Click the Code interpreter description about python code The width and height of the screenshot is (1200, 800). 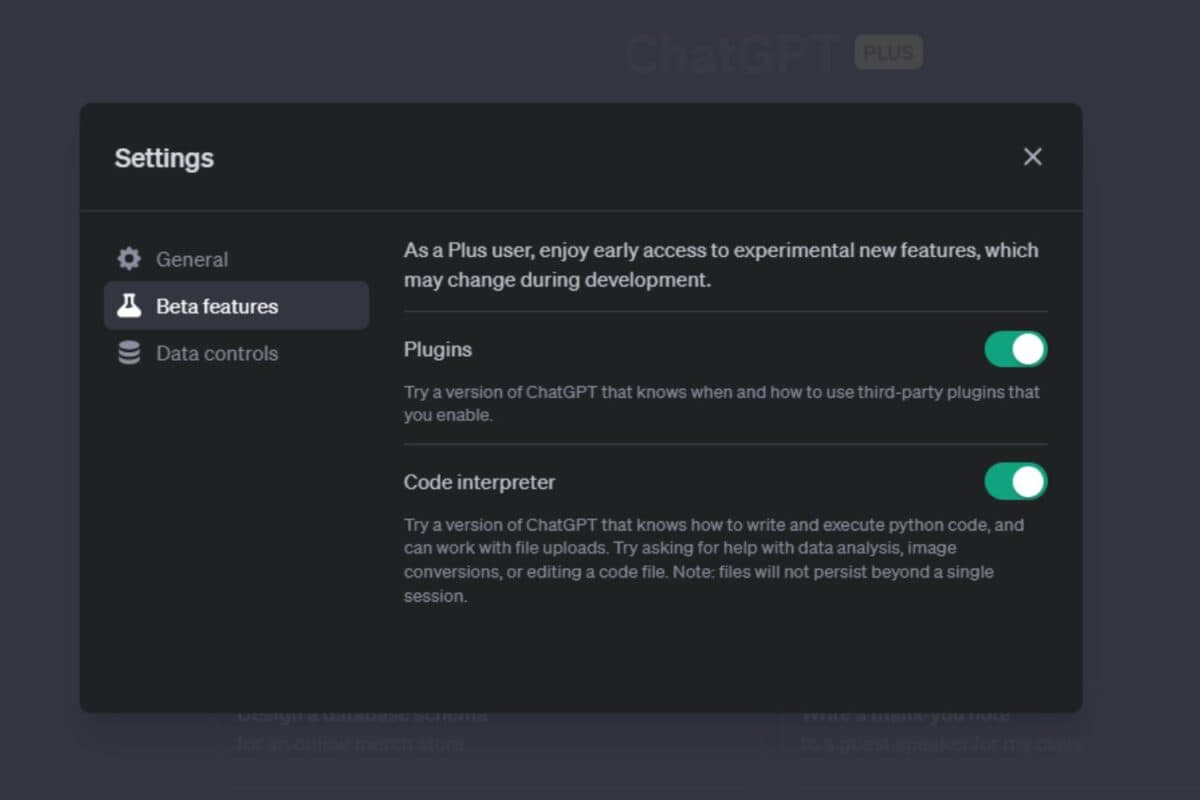click(x=714, y=560)
